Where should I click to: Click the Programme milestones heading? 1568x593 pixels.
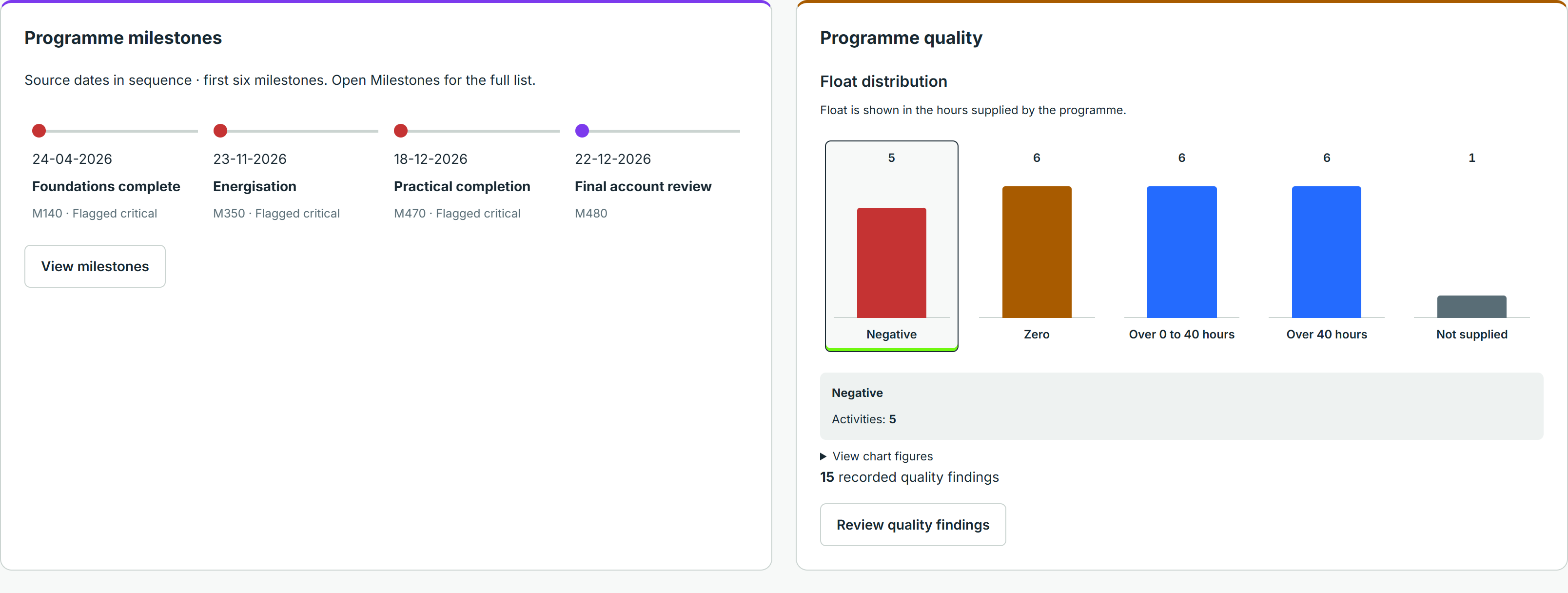click(123, 38)
